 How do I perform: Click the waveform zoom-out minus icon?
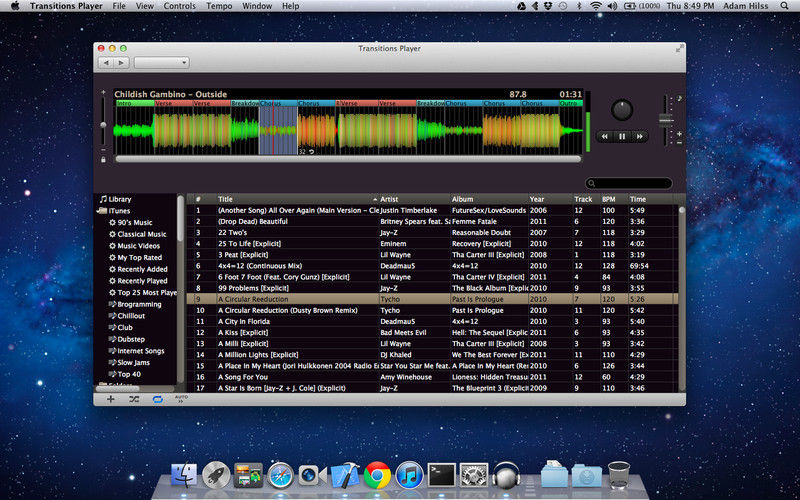click(104, 150)
